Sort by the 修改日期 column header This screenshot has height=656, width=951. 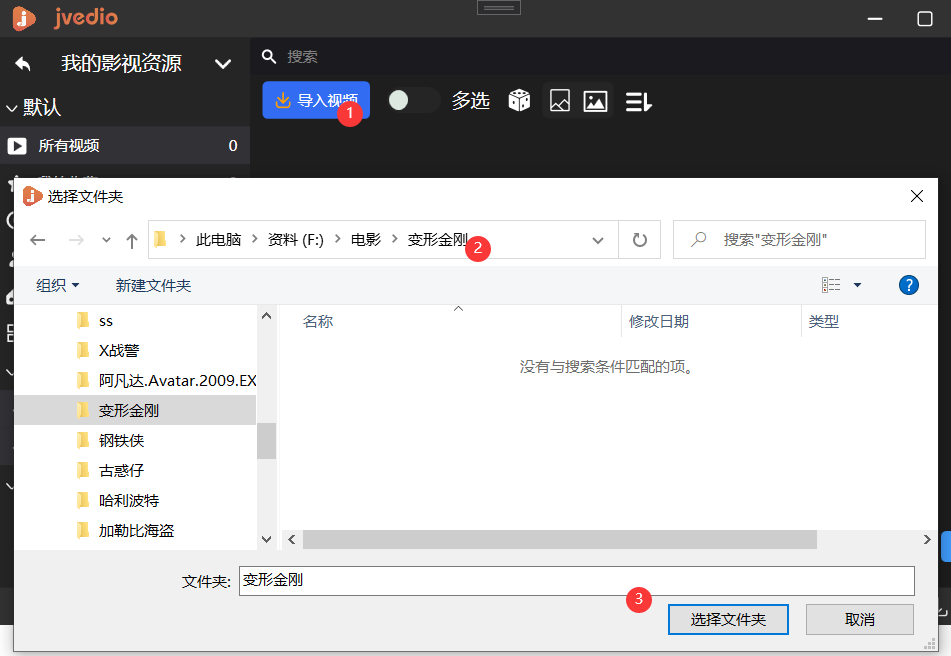659,321
